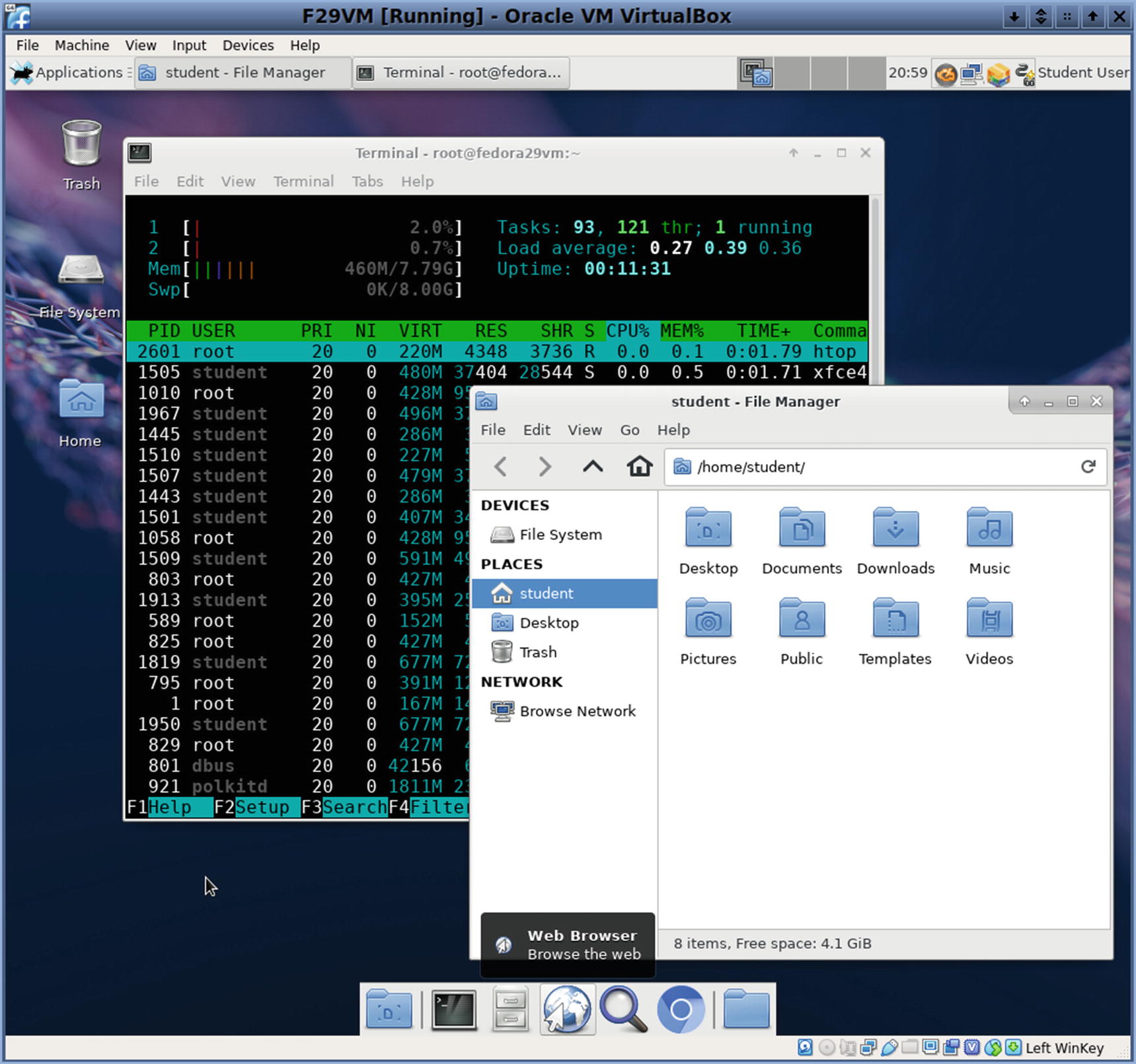
Task: Go back in File Manager history
Action: pyautogui.click(x=500, y=467)
